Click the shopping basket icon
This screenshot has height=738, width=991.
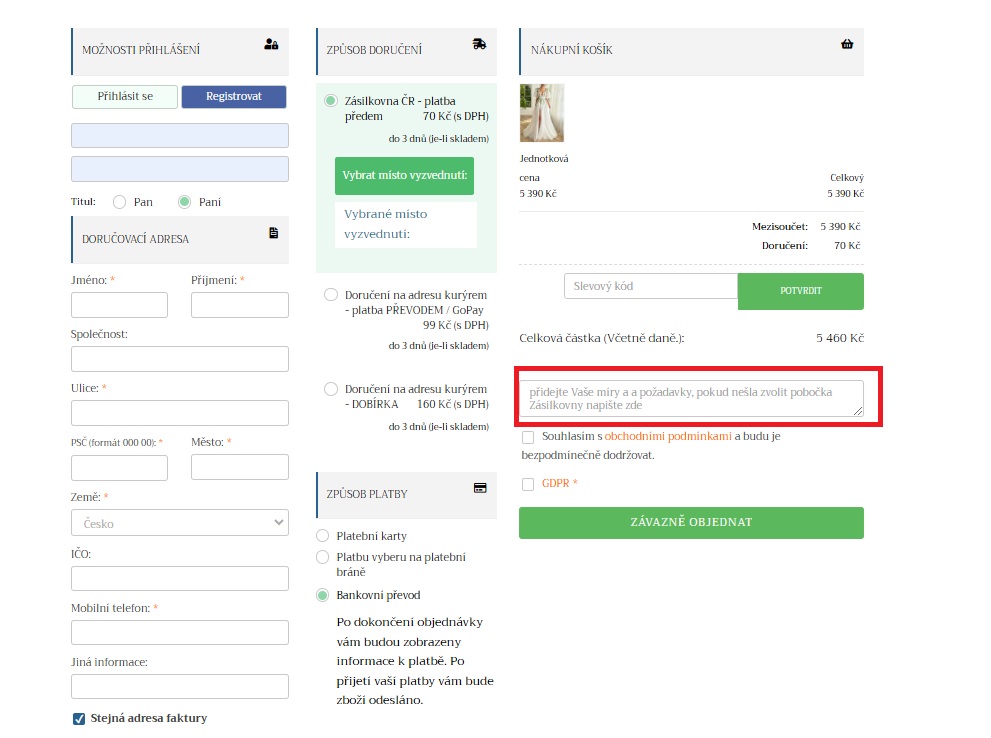(847, 44)
